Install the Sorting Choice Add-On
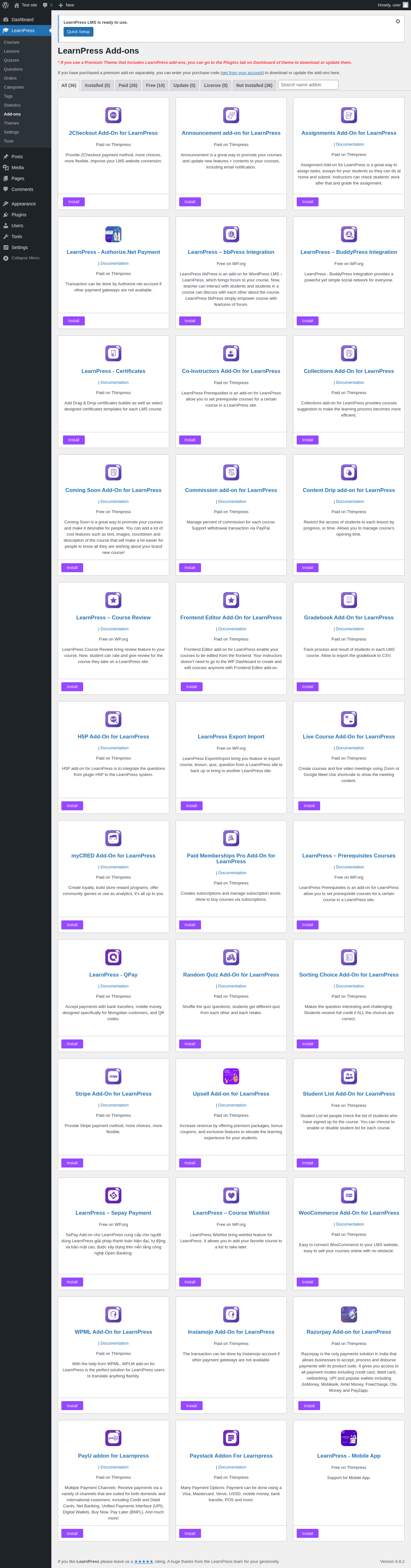This screenshot has width=411, height=1568. (308, 1043)
